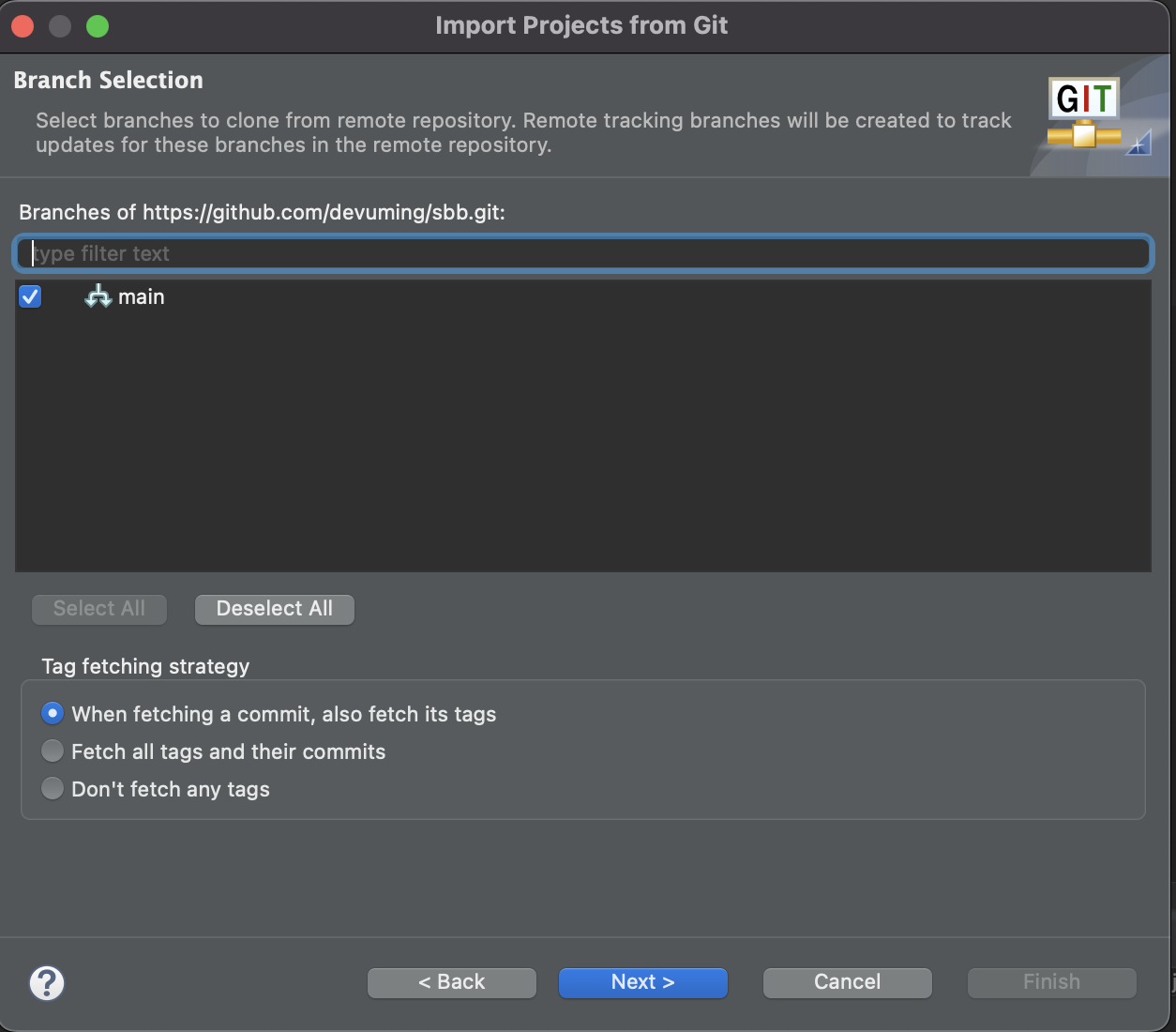Click the 'Import Projects from Git' title

coord(581,25)
